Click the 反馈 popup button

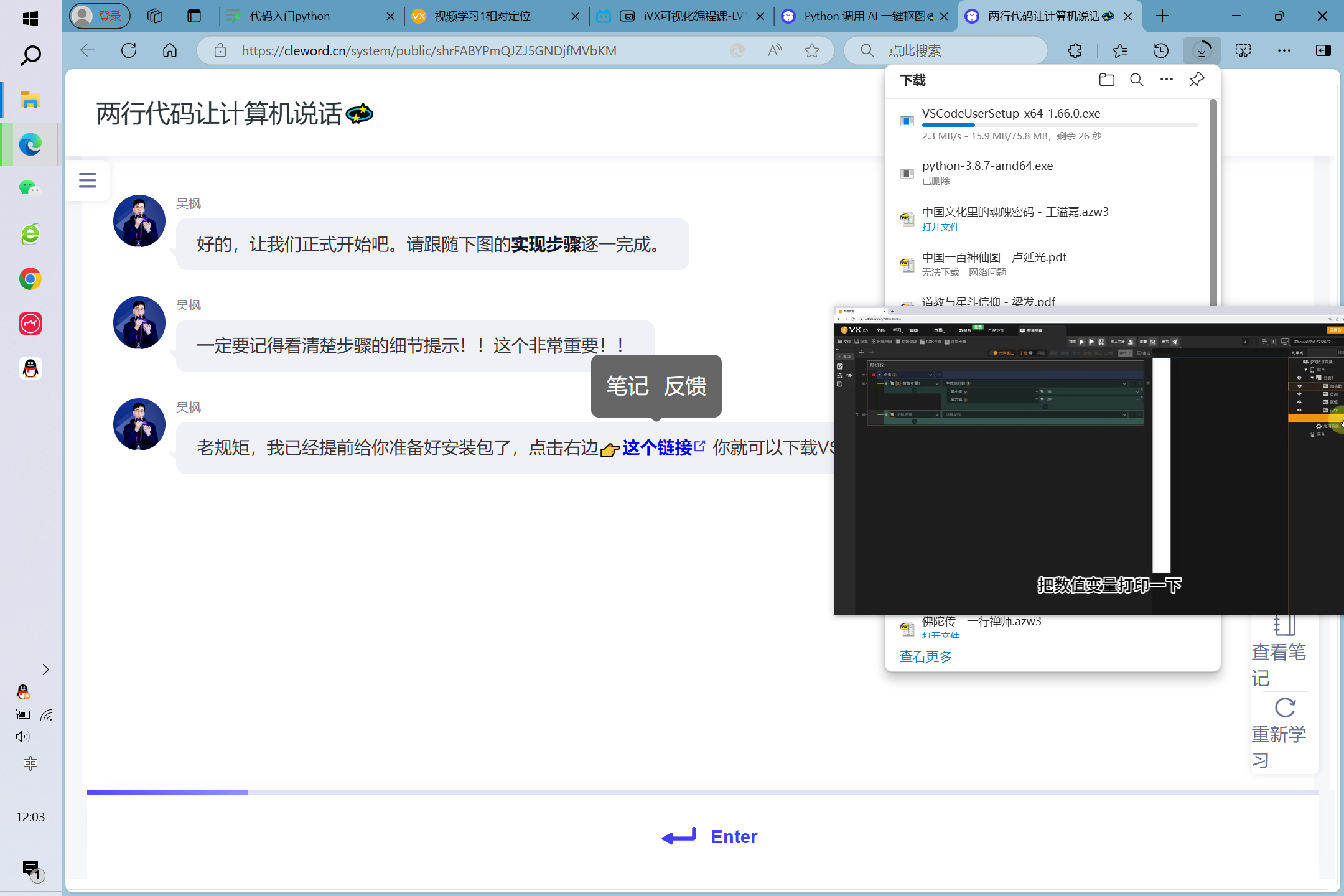pos(685,386)
